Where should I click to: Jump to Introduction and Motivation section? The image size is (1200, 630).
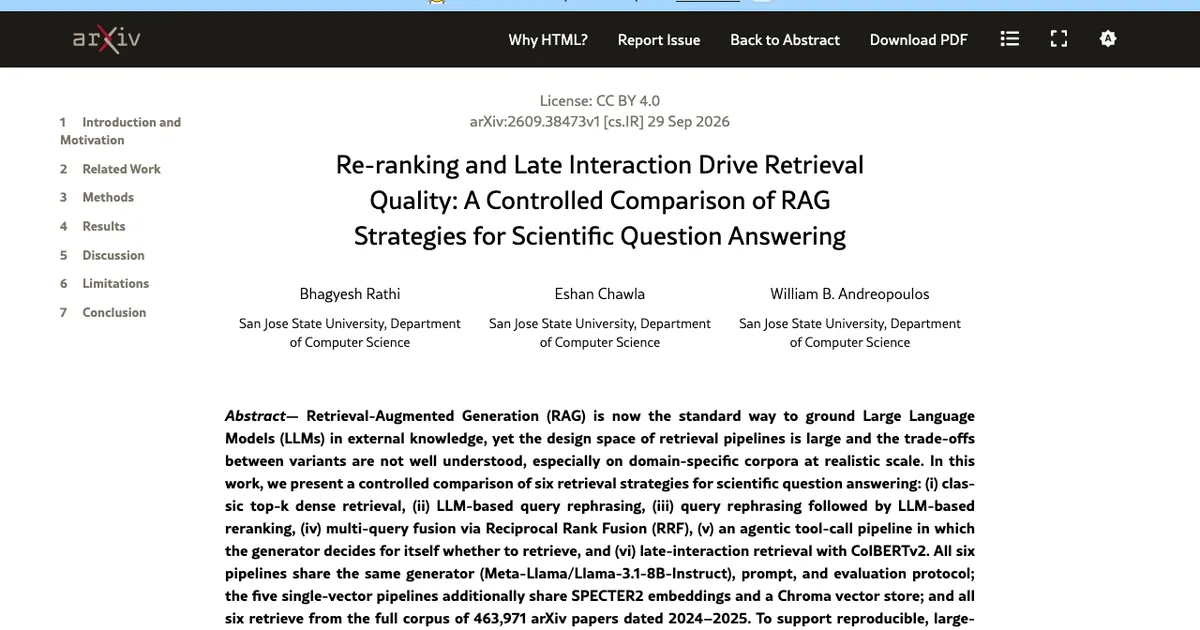120,131
